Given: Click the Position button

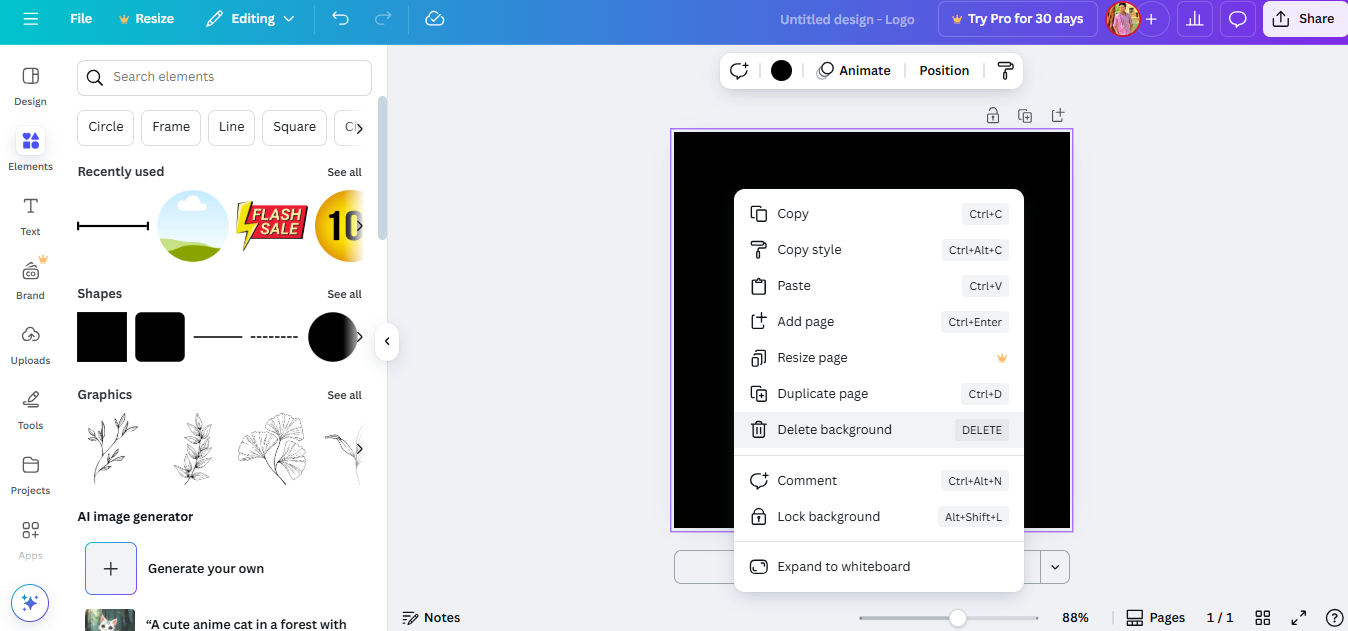Looking at the screenshot, I should pos(944,70).
